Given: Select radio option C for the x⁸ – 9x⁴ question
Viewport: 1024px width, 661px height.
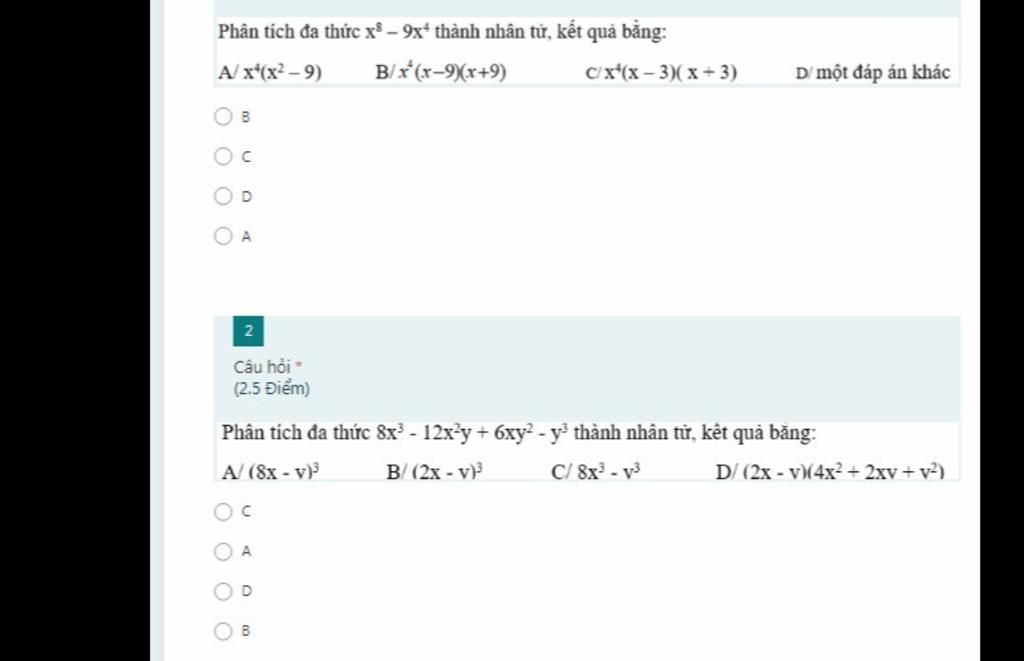Looking at the screenshot, I should tap(223, 157).
